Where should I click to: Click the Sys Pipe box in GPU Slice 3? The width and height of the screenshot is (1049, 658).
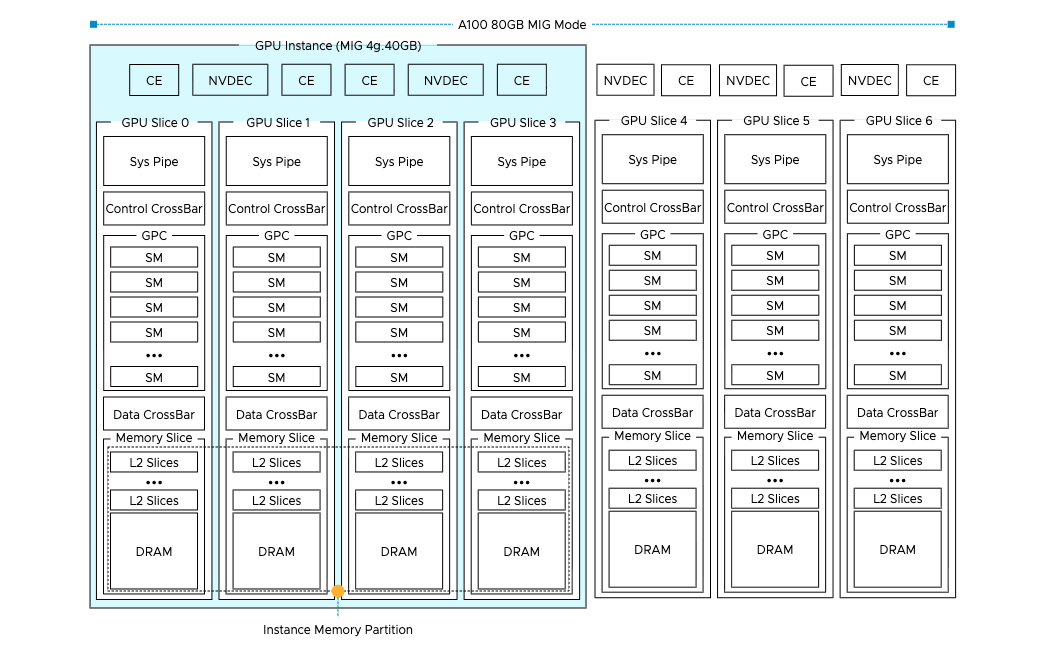point(522,161)
